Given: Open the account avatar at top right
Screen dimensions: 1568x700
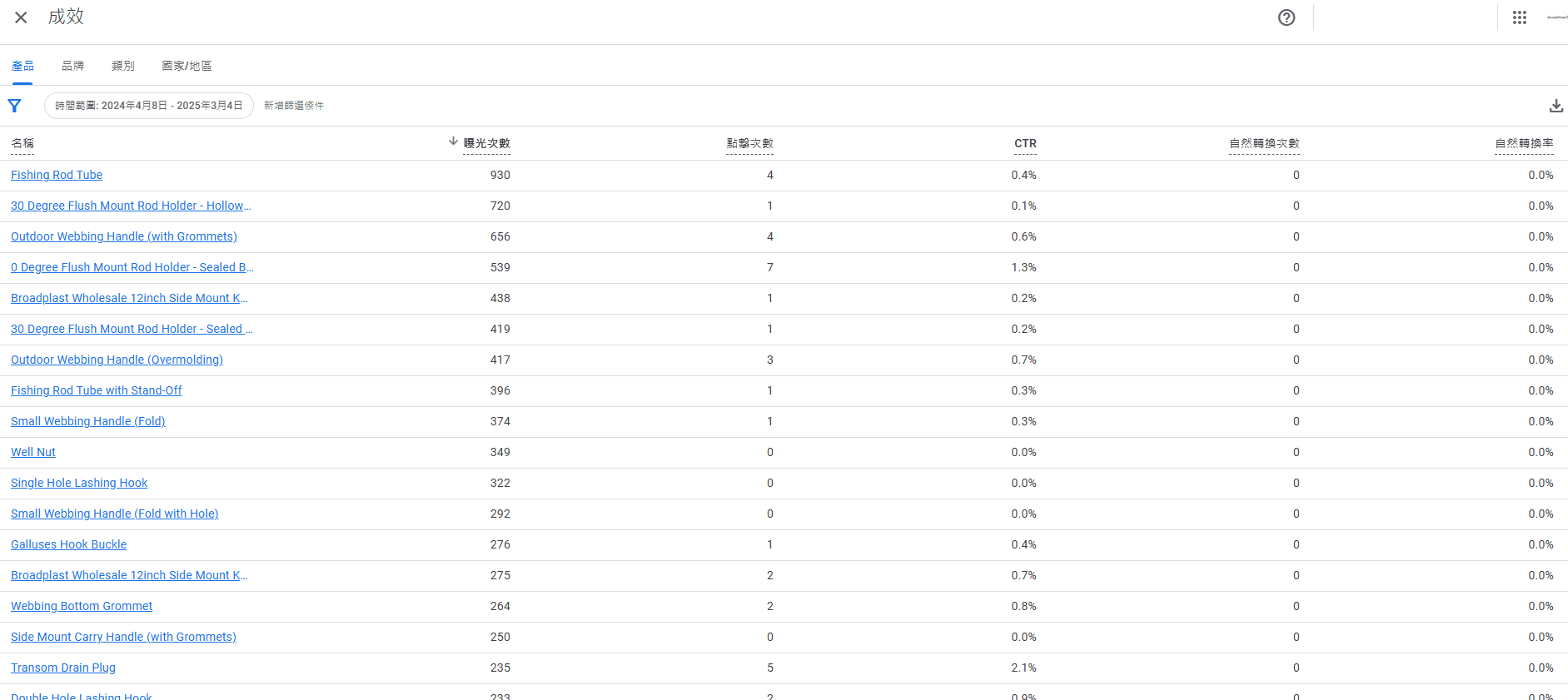Looking at the screenshot, I should tap(1556, 17).
